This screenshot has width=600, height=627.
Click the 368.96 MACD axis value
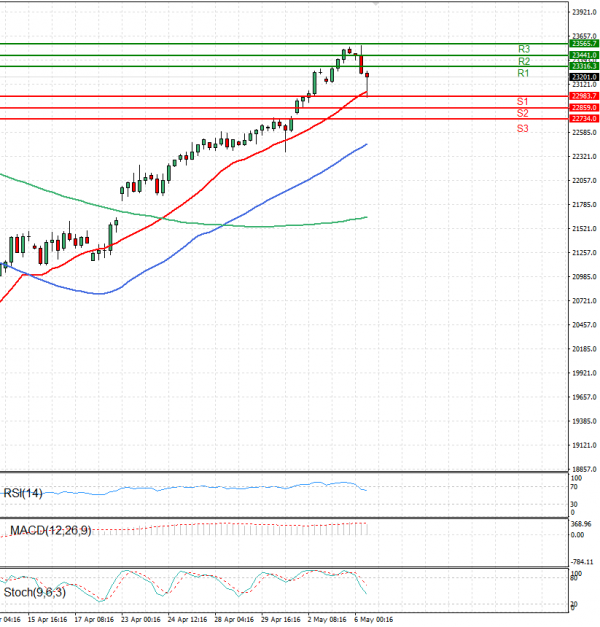pyautogui.click(x=581, y=524)
